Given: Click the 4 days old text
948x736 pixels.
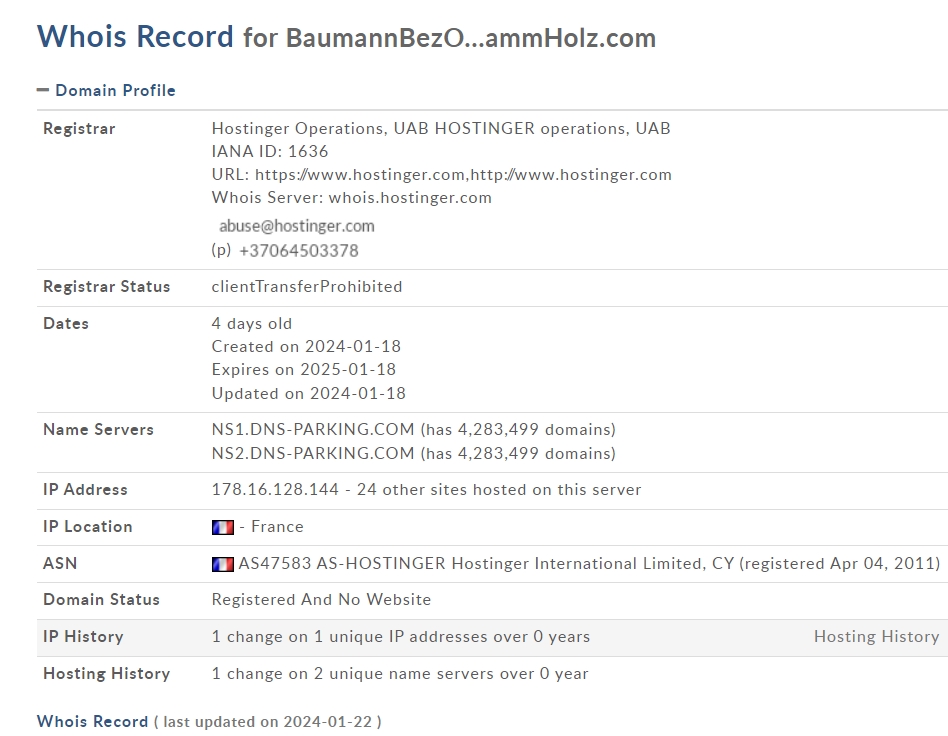Looking at the screenshot, I should (x=252, y=324).
